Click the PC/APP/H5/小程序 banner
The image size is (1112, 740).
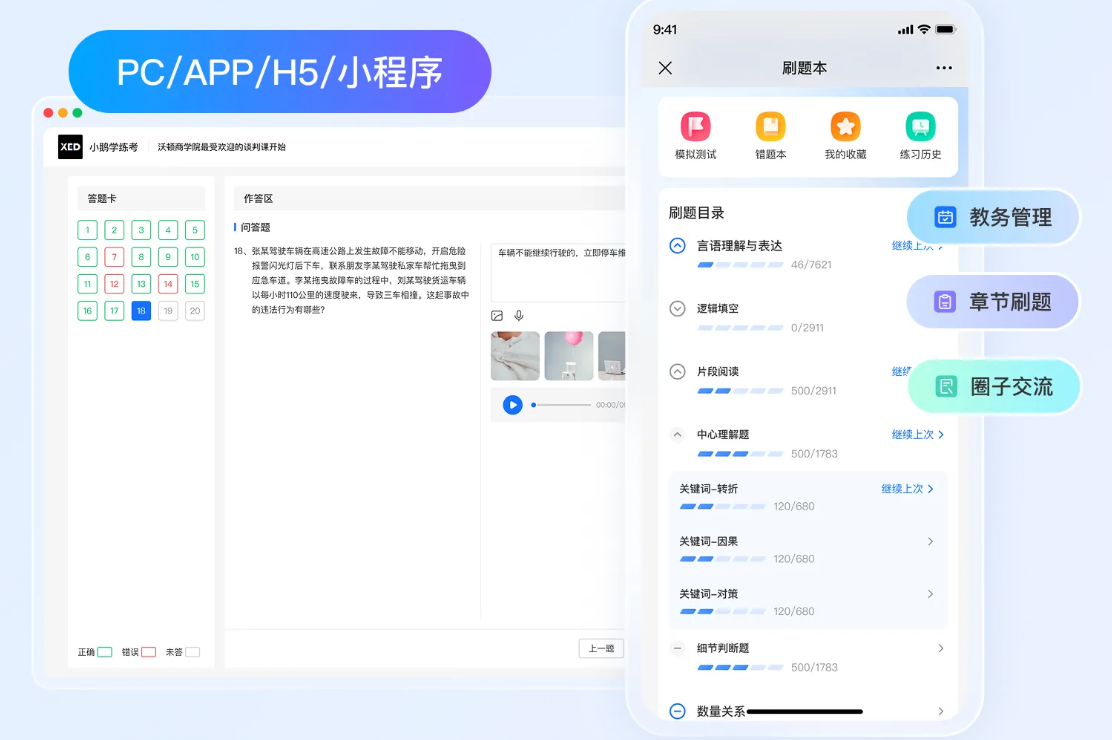tap(279, 72)
